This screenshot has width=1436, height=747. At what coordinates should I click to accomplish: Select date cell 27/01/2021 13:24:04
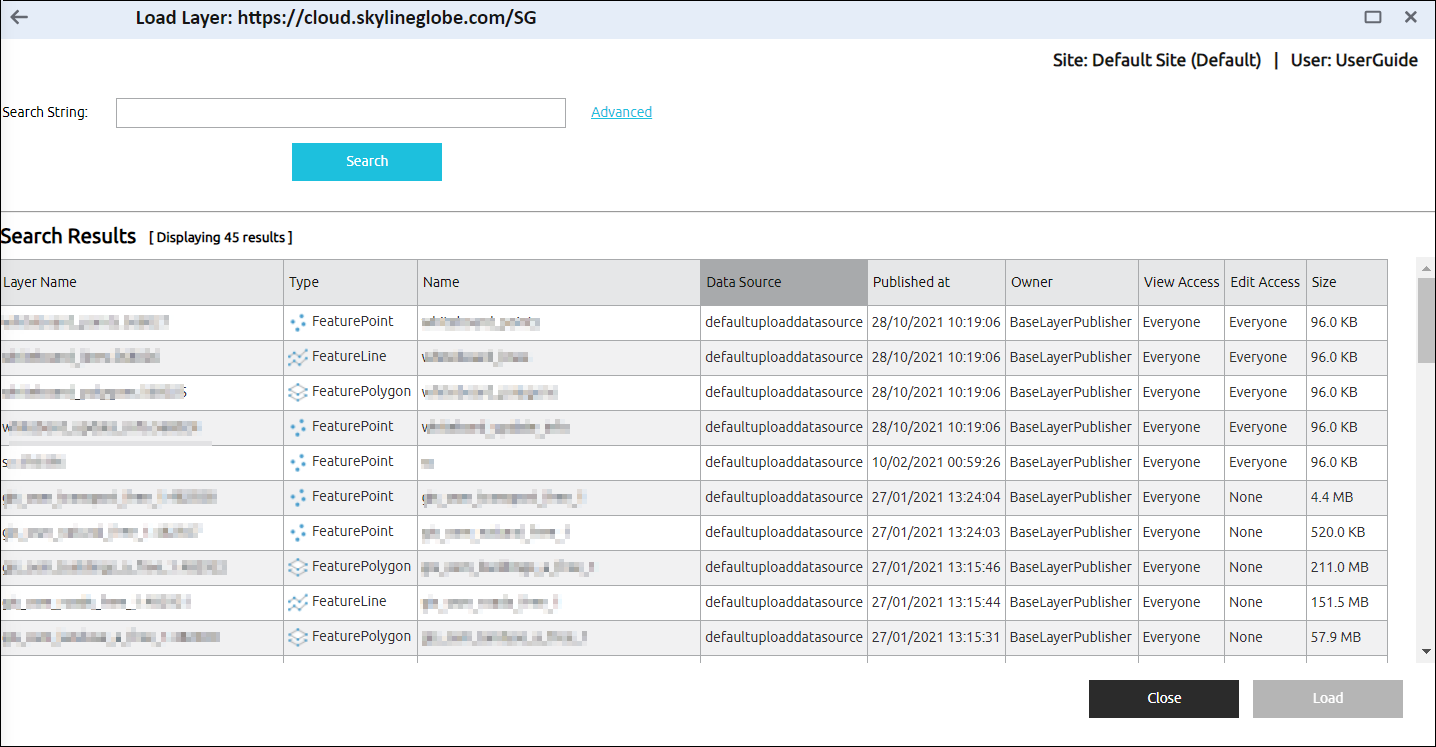(x=936, y=497)
